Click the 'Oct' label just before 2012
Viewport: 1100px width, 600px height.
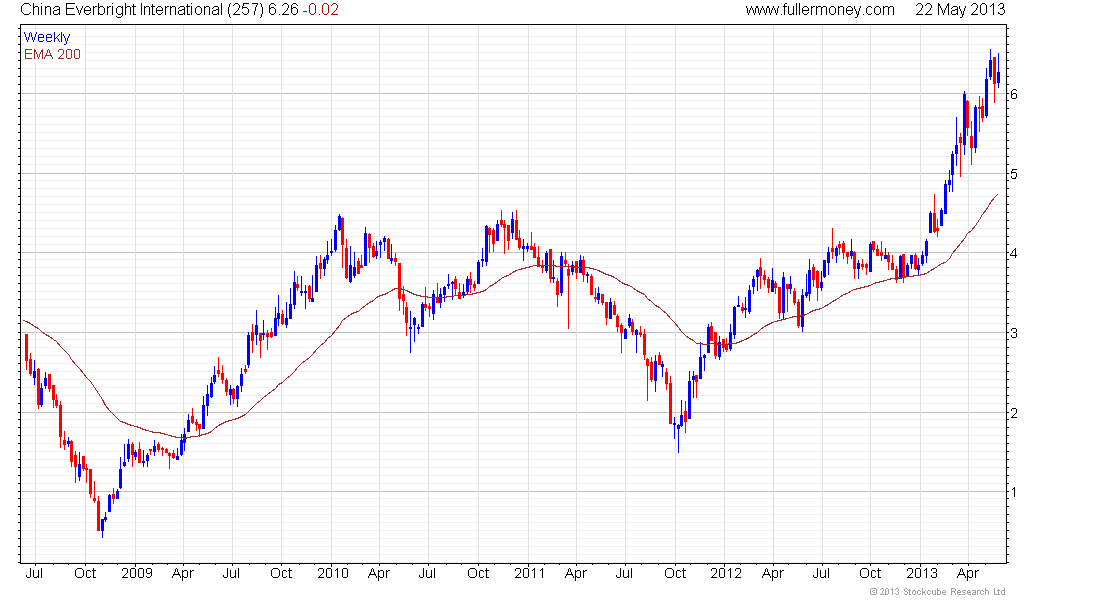pos(675,573)
